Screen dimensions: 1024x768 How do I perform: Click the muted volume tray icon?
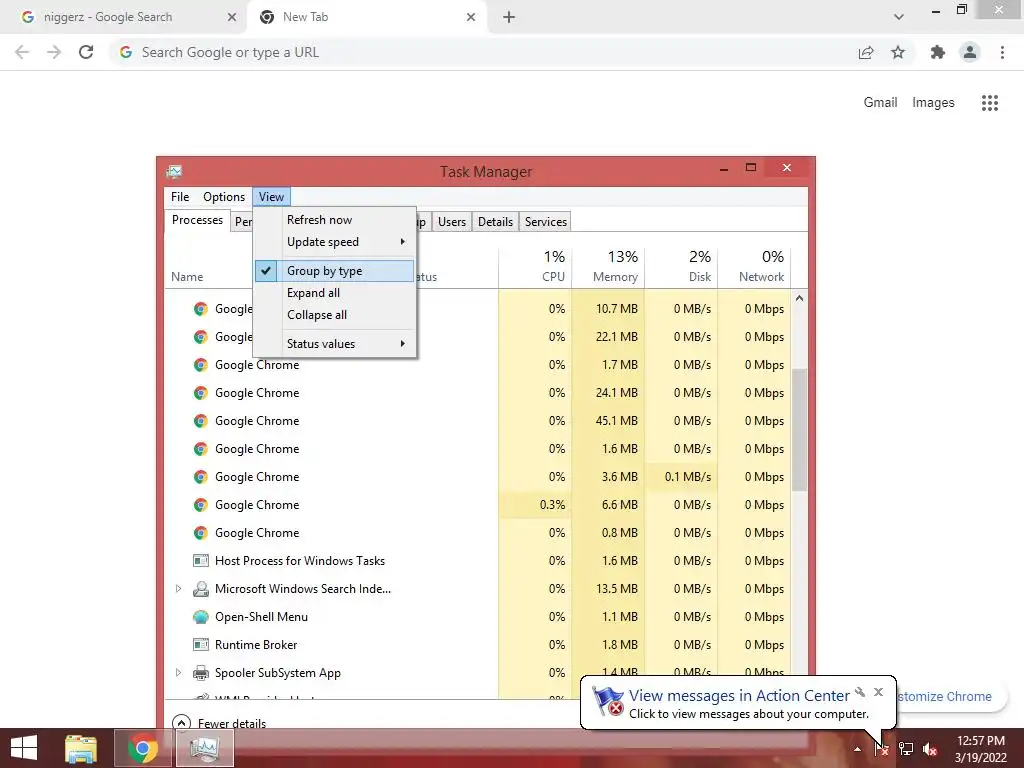(x=930, y=749)
